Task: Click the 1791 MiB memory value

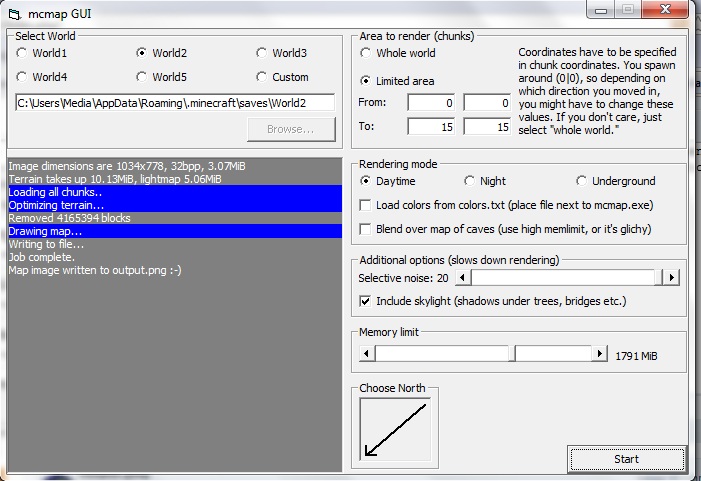Action: (x=636, y=356)
